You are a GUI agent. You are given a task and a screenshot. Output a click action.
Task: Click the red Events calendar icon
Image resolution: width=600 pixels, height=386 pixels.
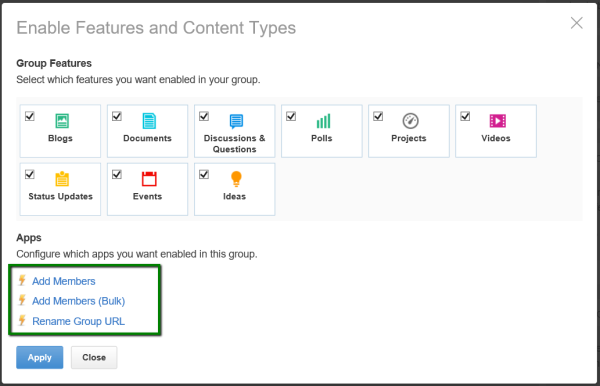click(x=149, y=179)
